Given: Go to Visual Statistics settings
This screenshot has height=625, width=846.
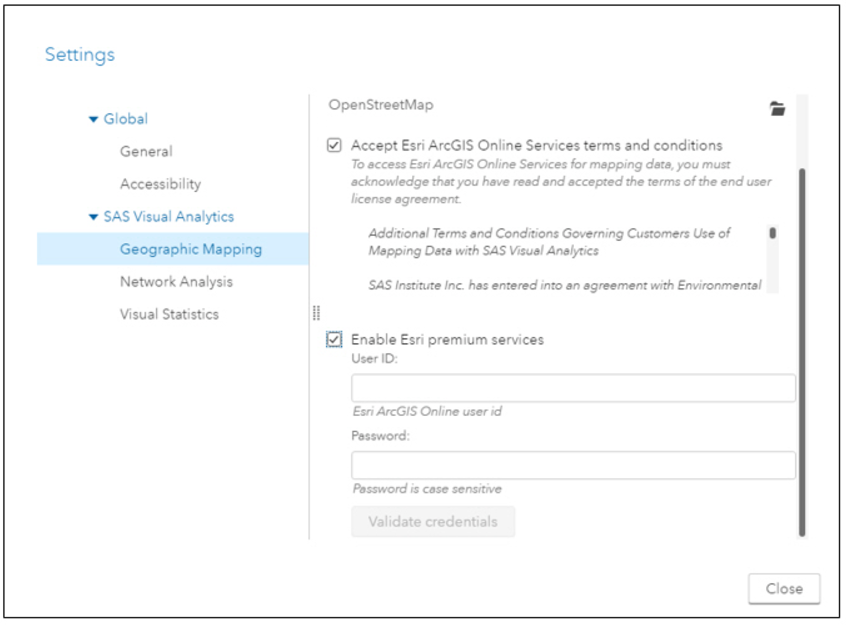Looking at the screenshot, I should click(x=169, y=314).
